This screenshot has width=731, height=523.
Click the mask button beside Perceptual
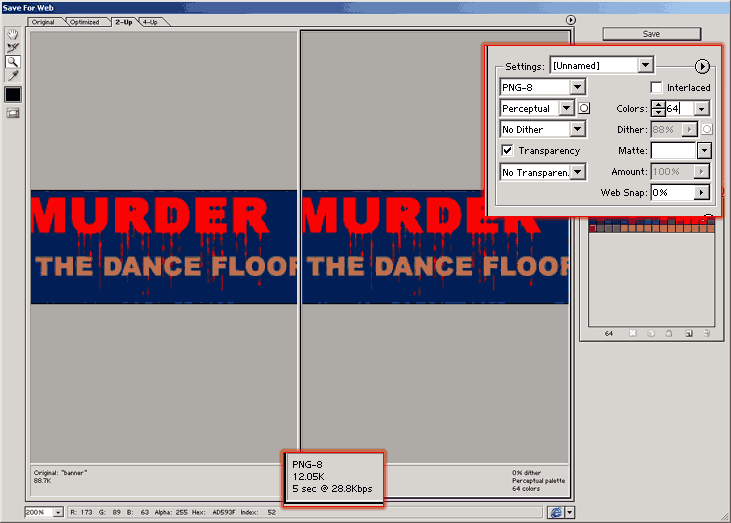tap(584, 109)
